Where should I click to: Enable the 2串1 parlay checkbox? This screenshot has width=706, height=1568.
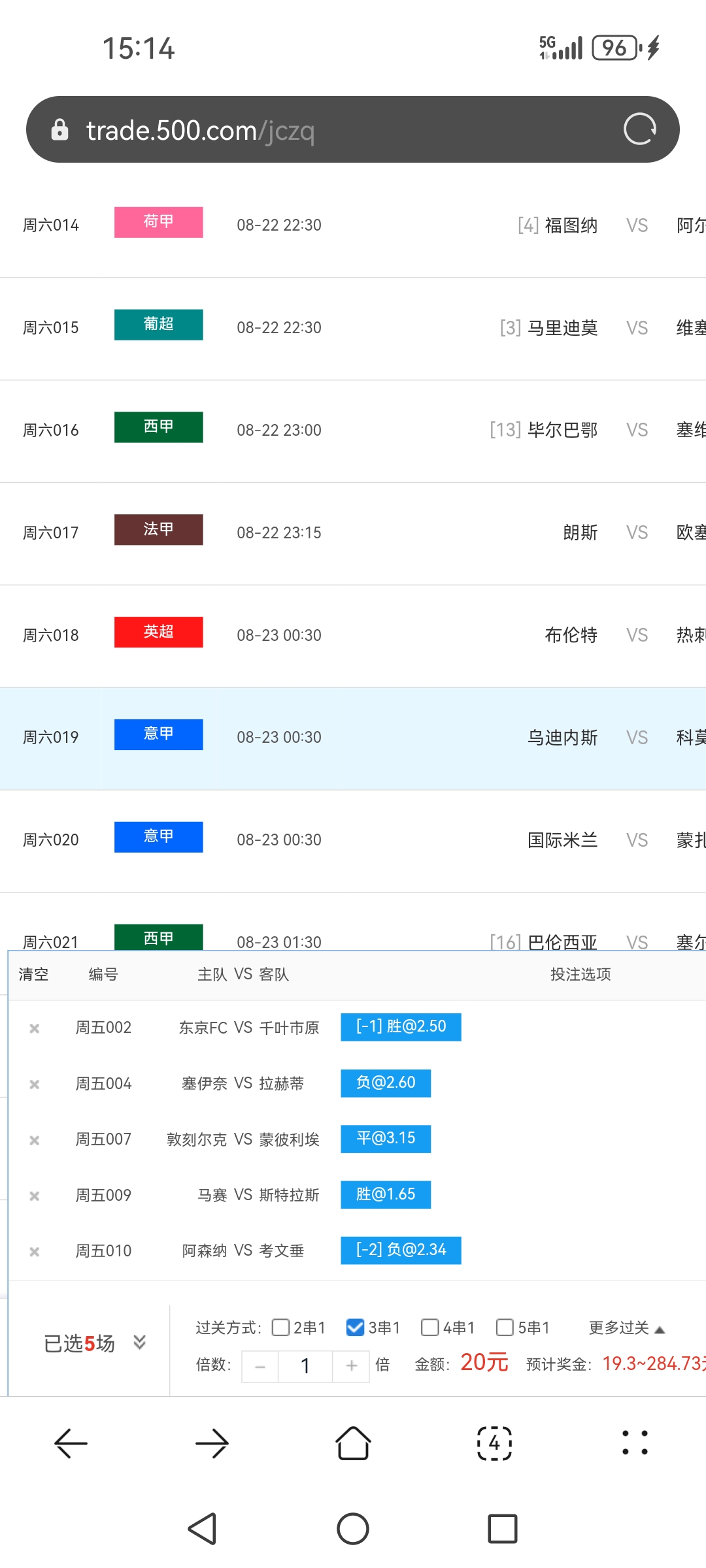[x=280, y=1327]
